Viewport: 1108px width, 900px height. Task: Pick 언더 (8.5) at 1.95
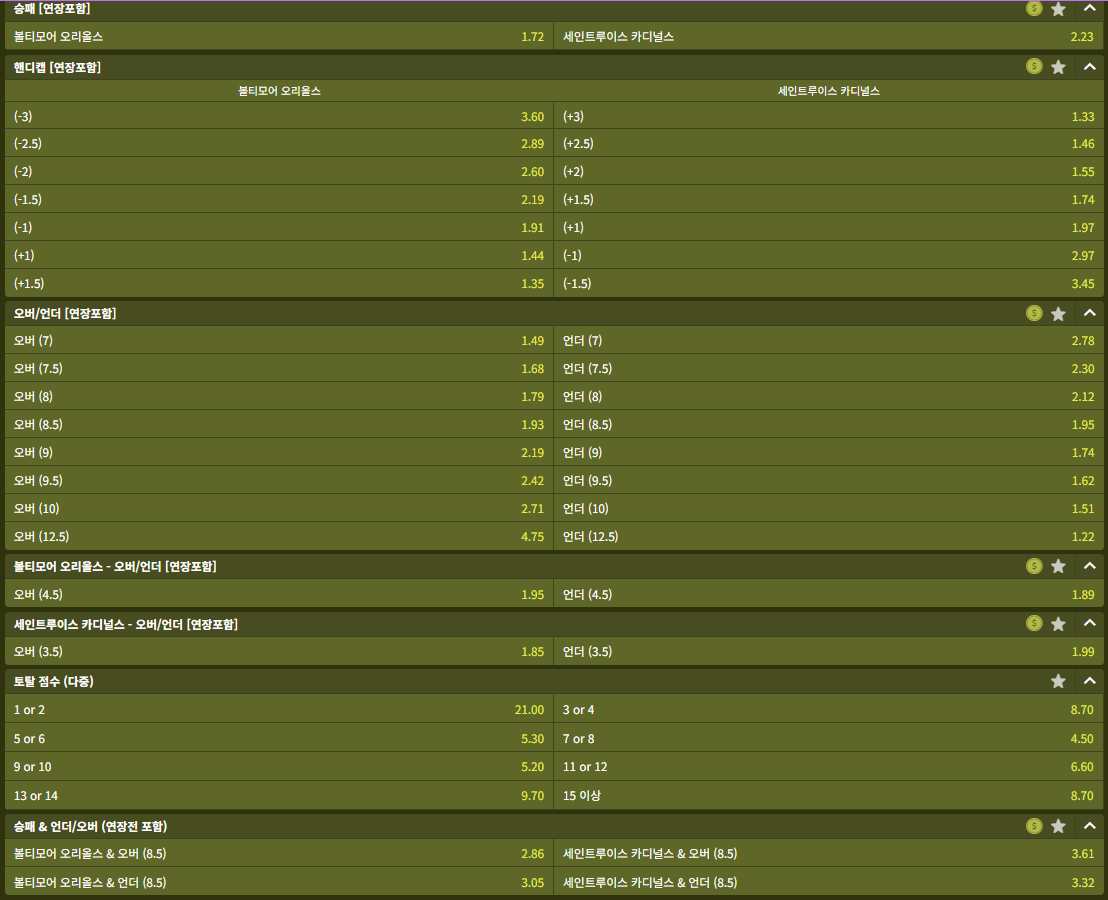tap(829, 424)
